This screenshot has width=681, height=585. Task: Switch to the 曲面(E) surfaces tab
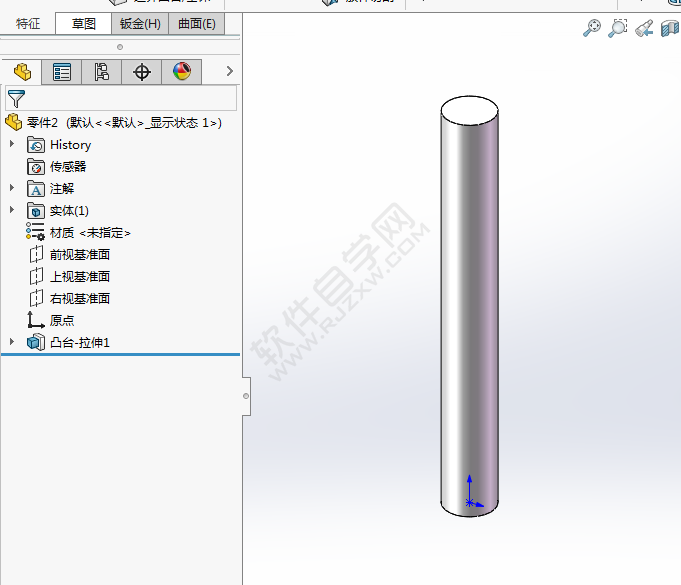click(x=197, y=23)
